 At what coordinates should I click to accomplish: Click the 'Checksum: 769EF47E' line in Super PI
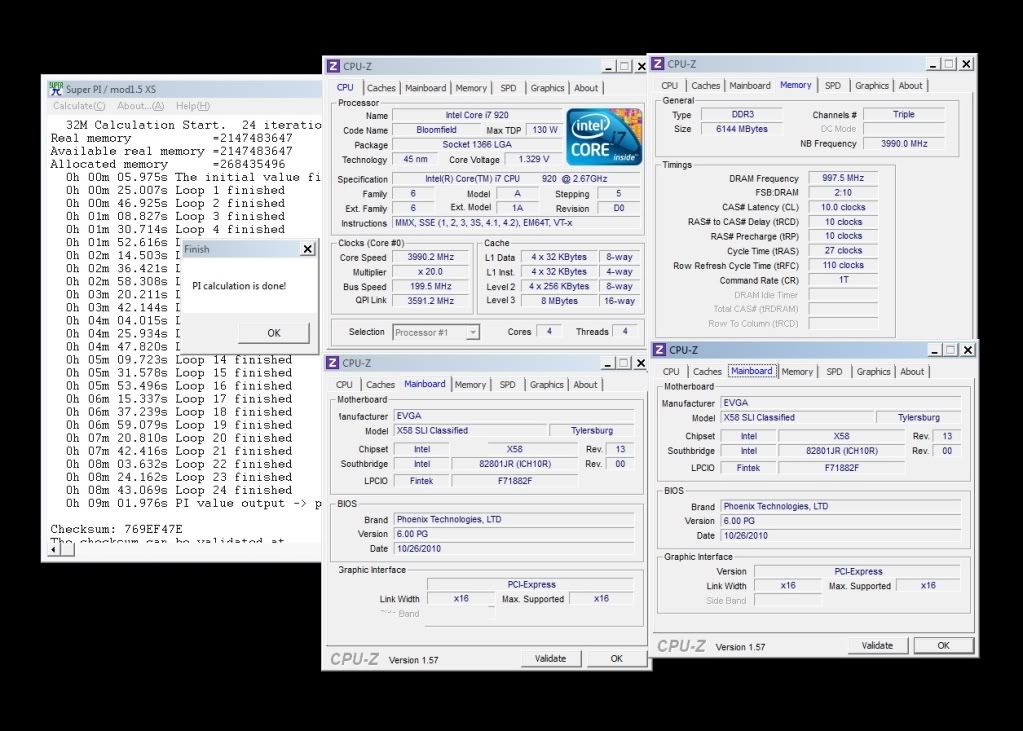click(x=116, y=529)
